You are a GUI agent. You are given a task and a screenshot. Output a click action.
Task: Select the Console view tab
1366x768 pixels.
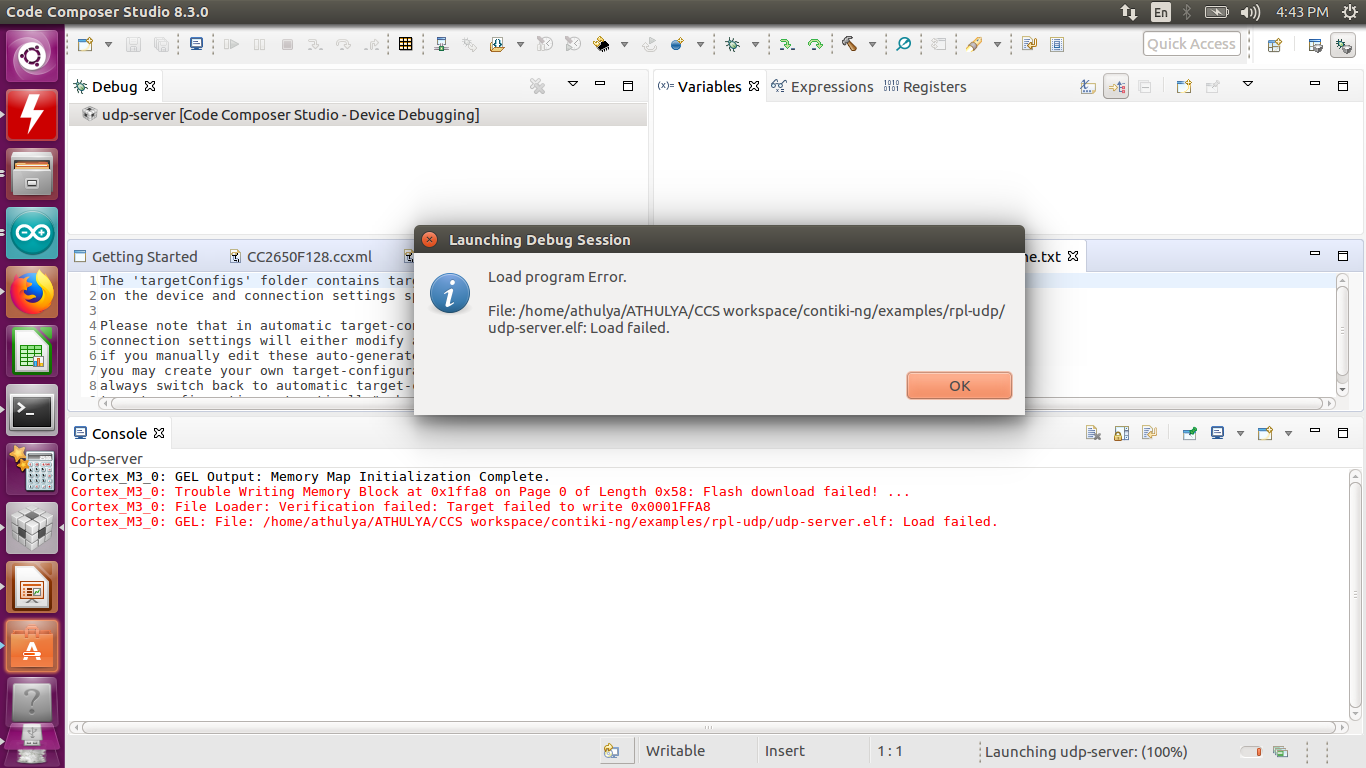[x=119, y=434]
